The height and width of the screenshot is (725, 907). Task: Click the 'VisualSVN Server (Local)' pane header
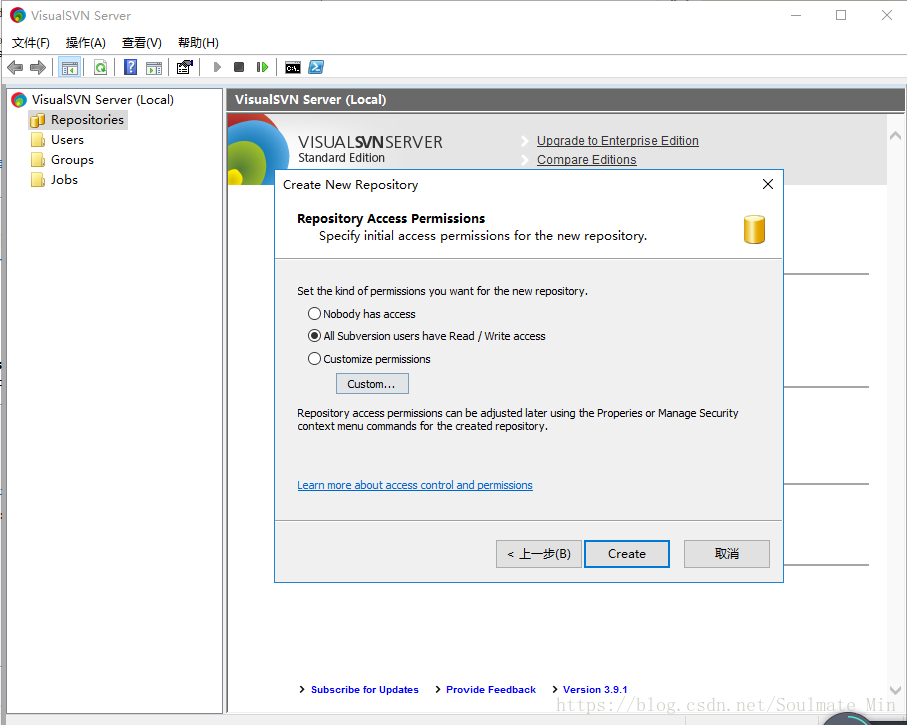[x=566, y=100]
